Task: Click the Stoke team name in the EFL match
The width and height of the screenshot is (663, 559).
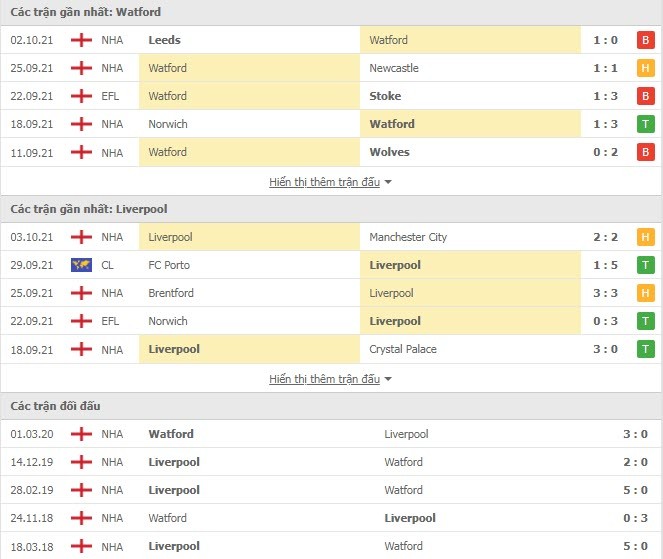Action: tap(385, 96)
